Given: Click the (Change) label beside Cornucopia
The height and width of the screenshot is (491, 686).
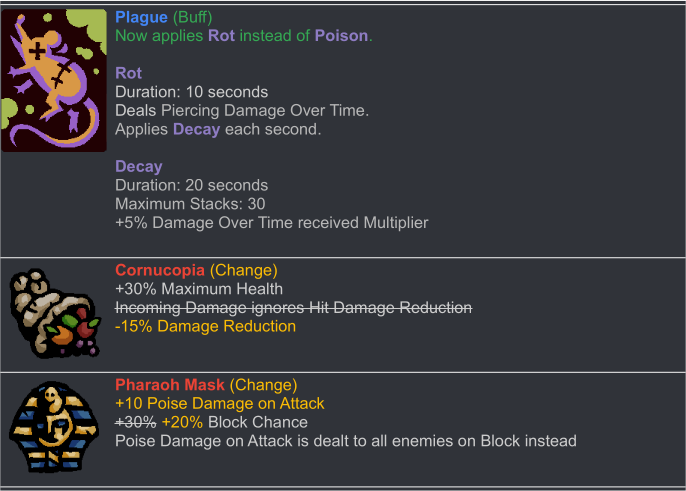Looking at the screenshot, I should (x=244, y=270).
